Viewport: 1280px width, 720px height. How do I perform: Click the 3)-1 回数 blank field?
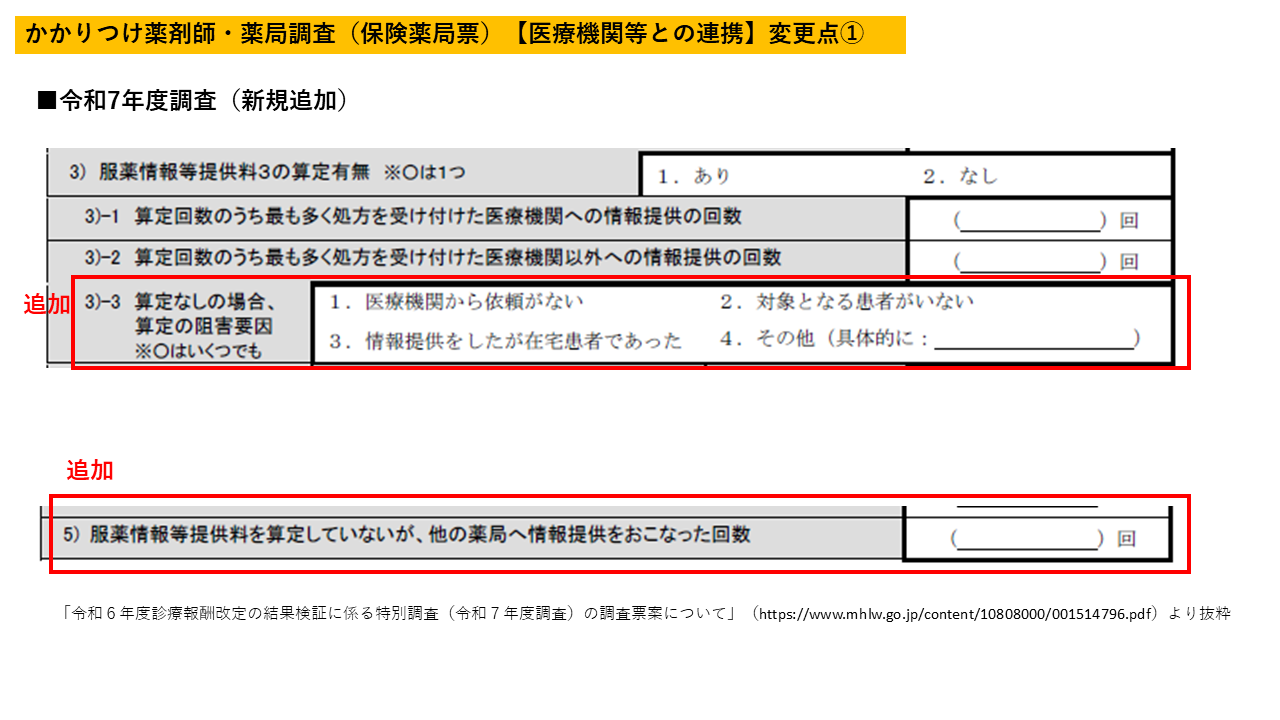point(1030,220)
